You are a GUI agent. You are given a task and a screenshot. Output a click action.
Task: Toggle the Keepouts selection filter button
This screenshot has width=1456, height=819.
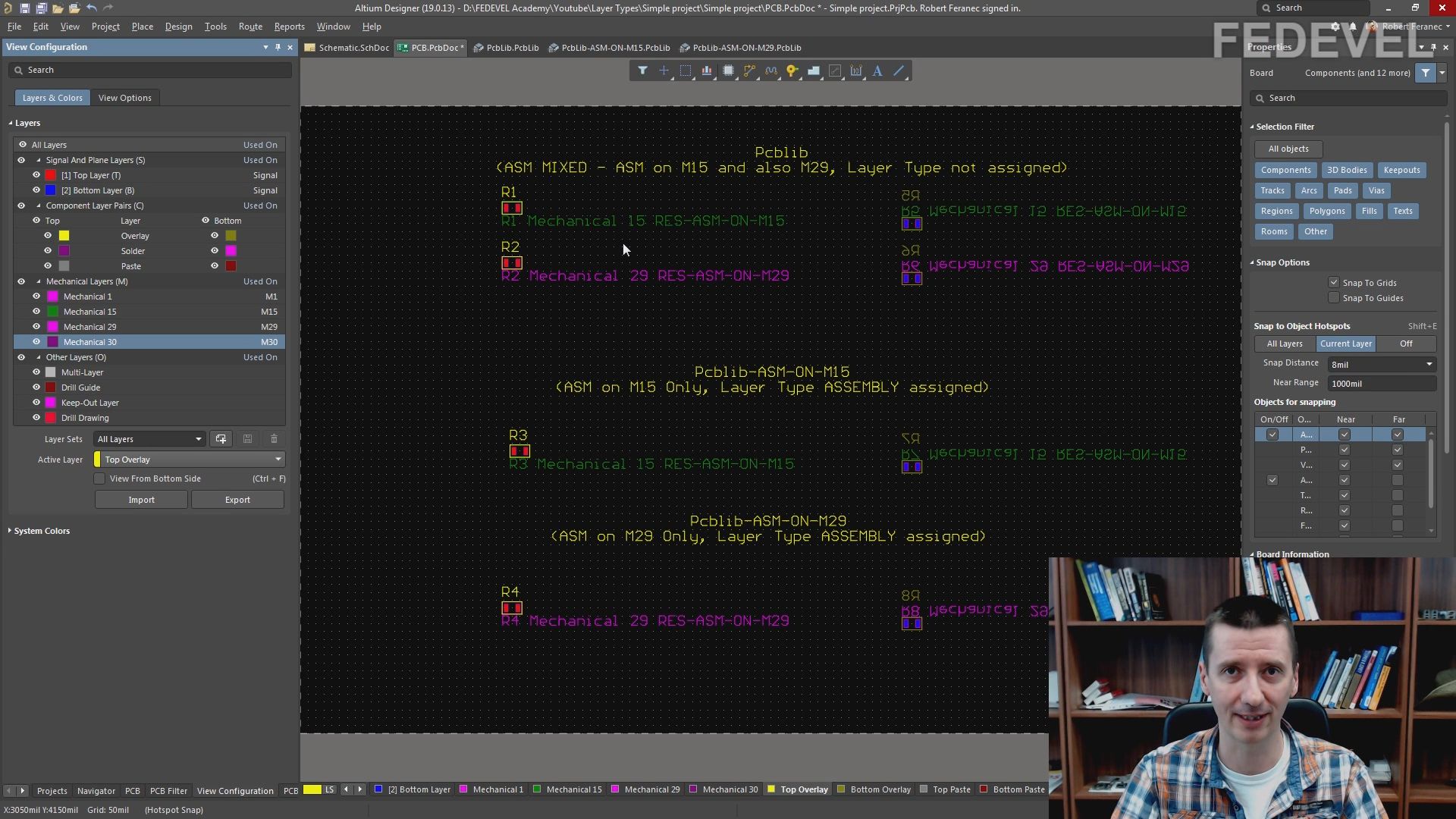(1401, 170)
